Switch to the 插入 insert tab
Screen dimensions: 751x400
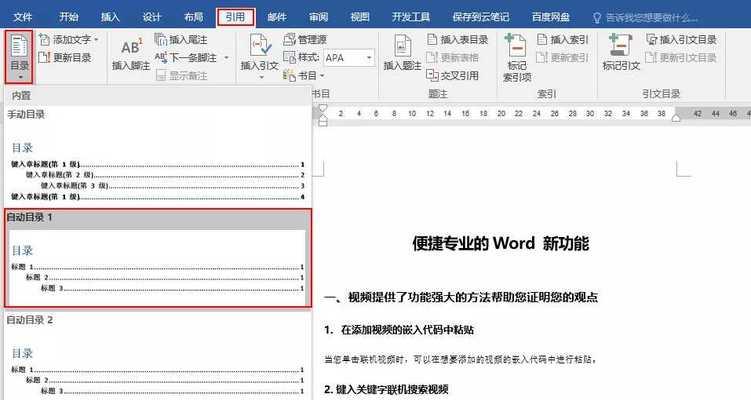click(110, 17)
